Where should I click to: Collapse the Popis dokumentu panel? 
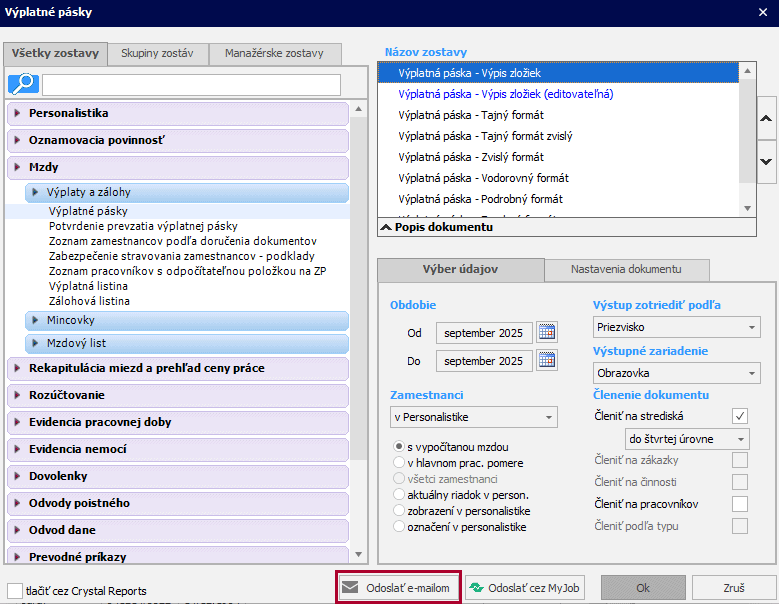(386, 227)
